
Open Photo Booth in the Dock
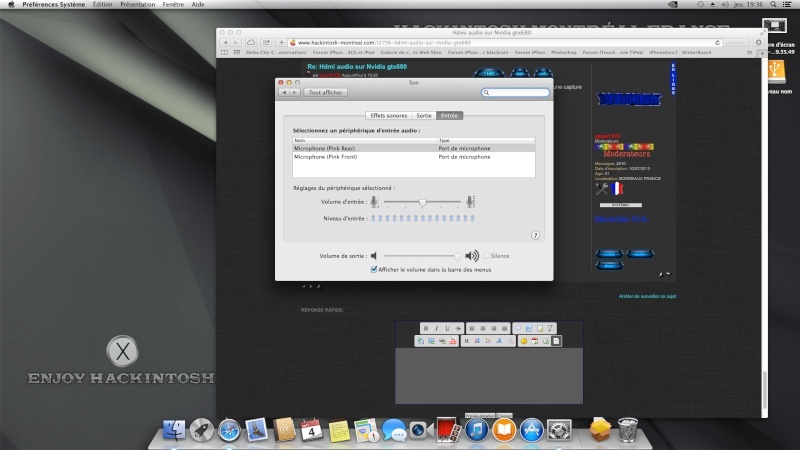pos(448,430)
